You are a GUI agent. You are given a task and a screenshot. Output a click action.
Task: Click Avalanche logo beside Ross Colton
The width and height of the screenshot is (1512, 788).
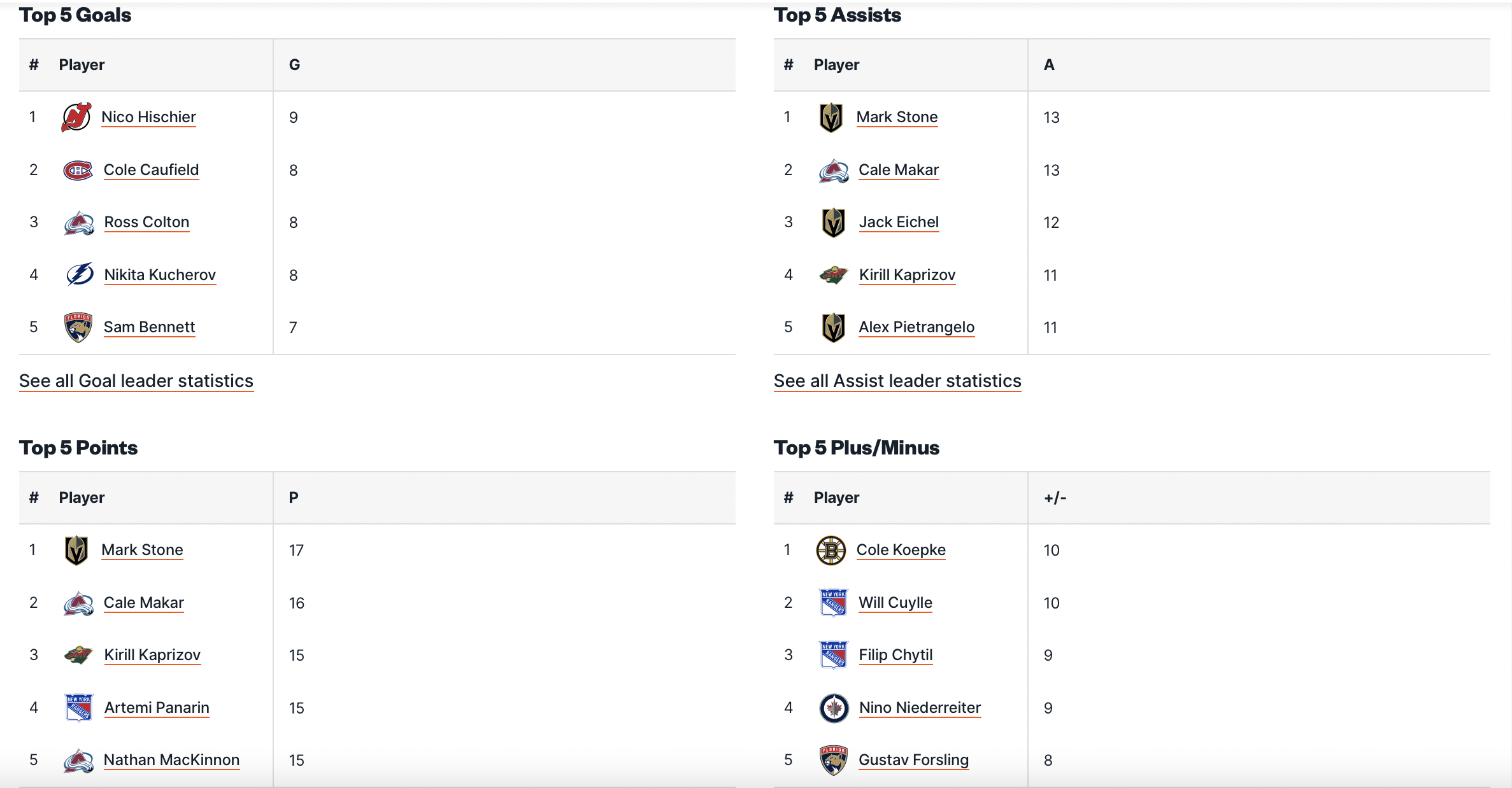(79, 223)
